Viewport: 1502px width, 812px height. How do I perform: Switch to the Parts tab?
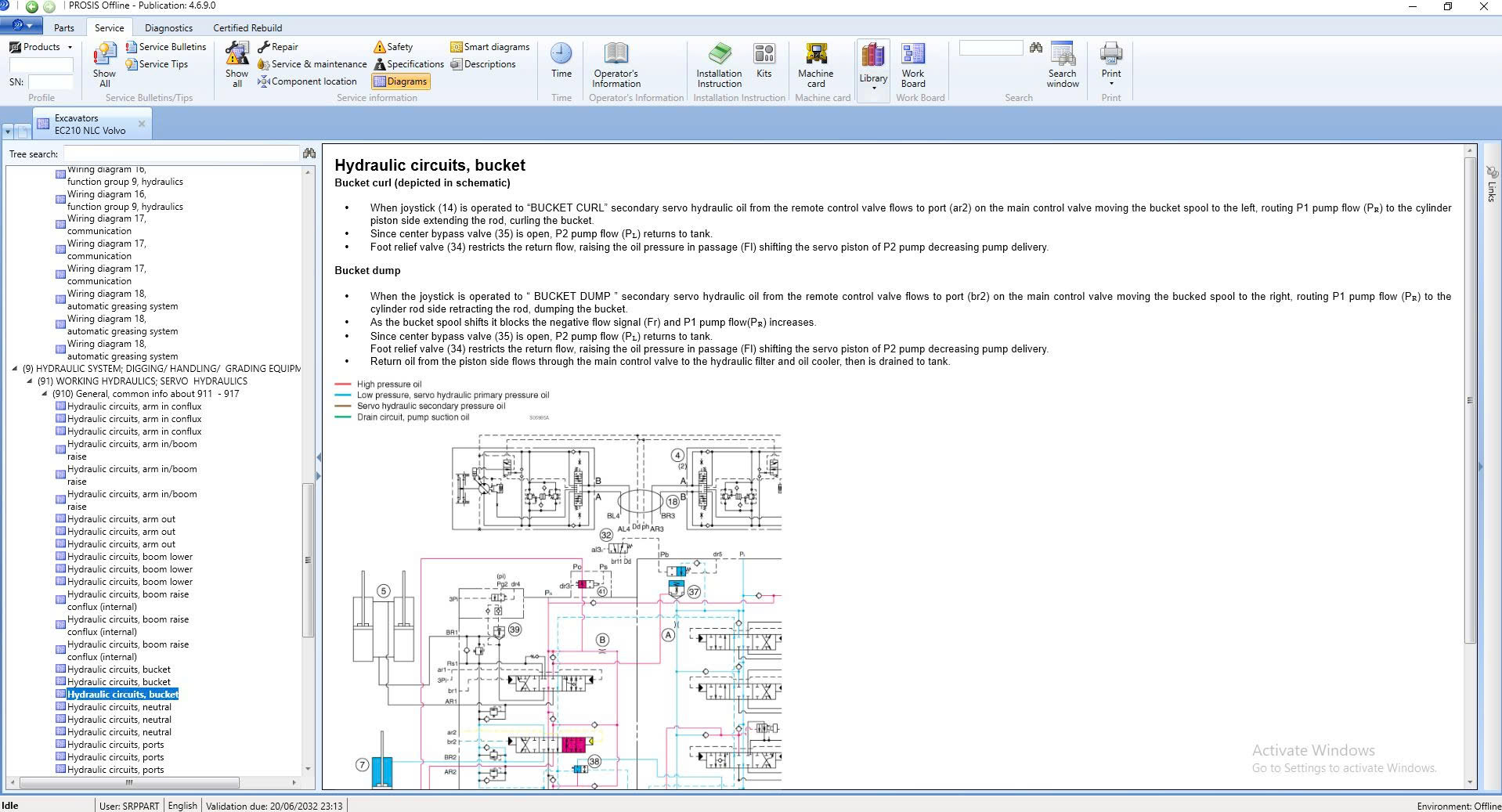(64, 27)
